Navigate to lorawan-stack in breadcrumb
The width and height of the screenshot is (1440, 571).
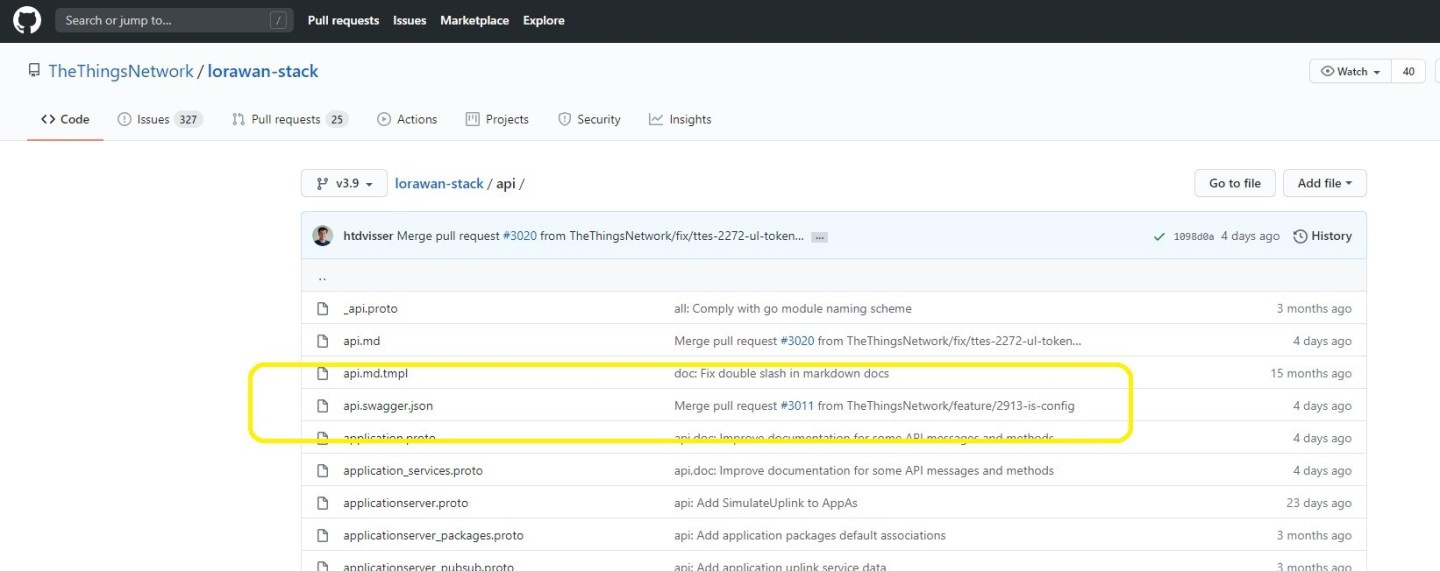coord(439,184)
